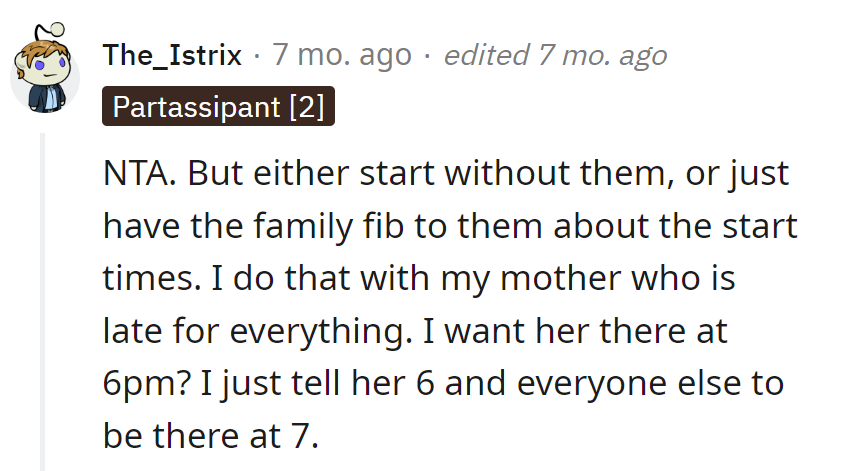Open The_Istrix username profile link
The width and height of the screenshot is (849, 471).
tap(172, 55)
